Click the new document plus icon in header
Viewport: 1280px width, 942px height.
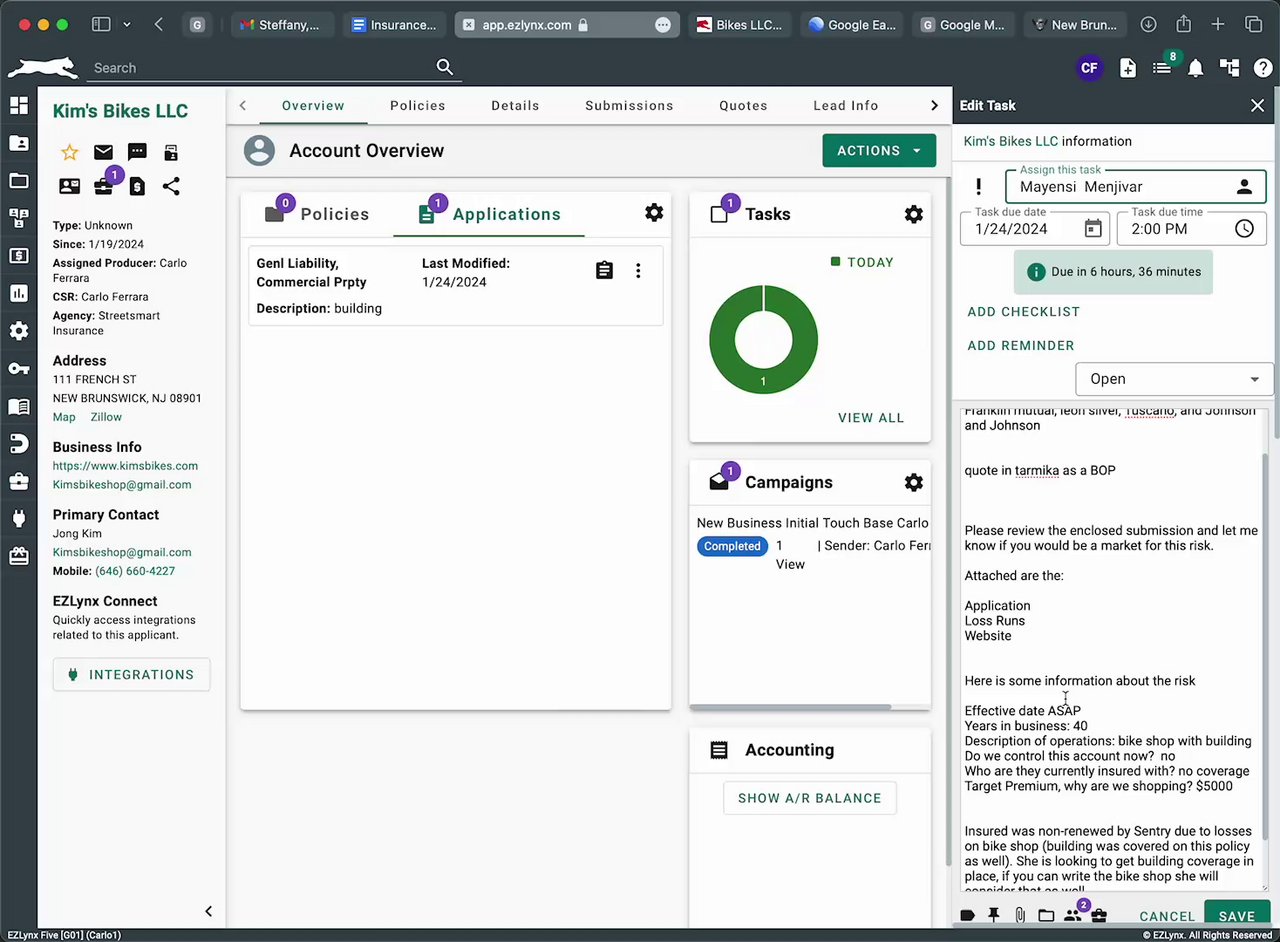click(1128, 68)
